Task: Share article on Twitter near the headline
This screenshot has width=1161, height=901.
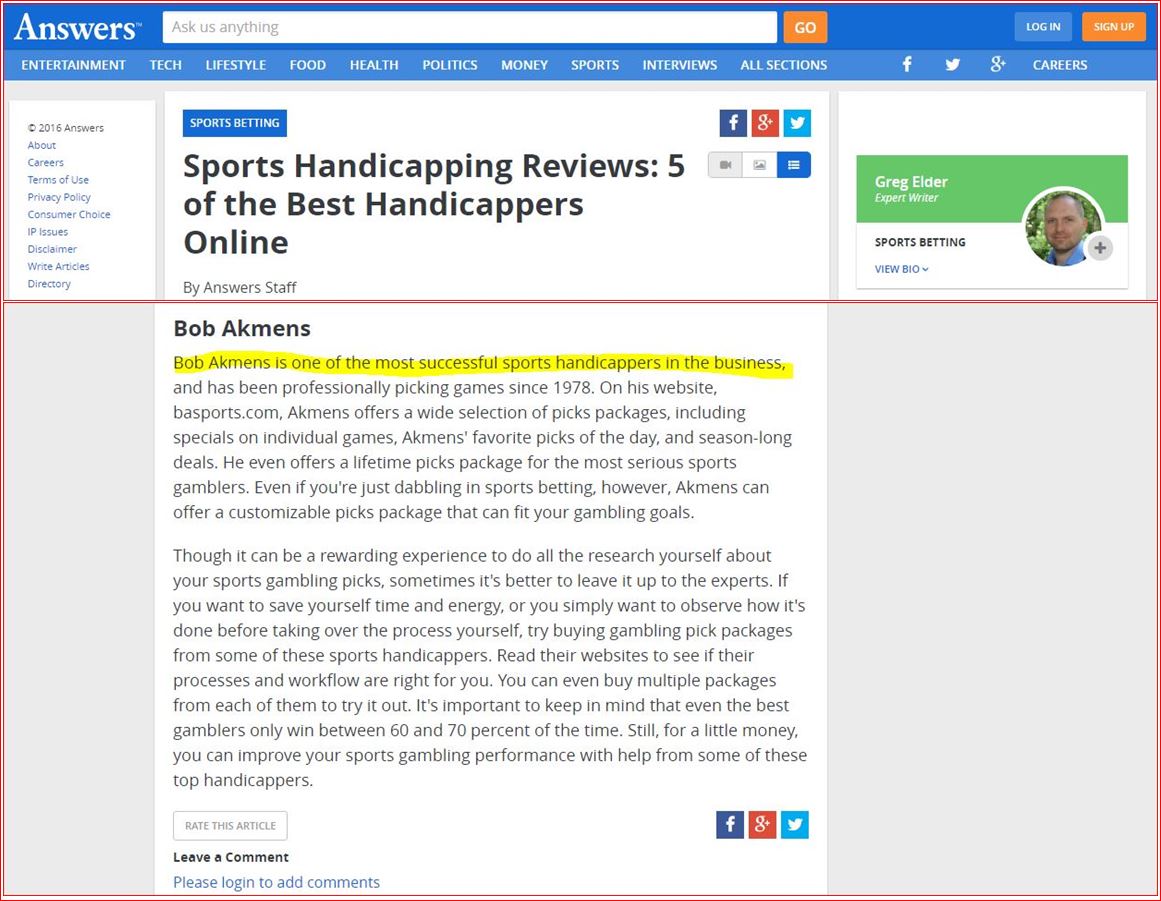Action: [797, 123]
